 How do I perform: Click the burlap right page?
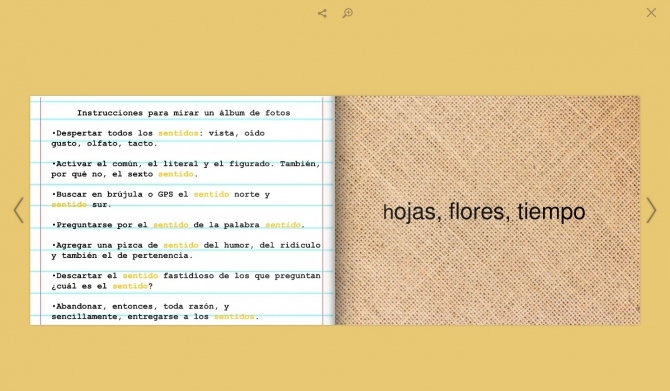pyautogui.click(x=488, y=210)
